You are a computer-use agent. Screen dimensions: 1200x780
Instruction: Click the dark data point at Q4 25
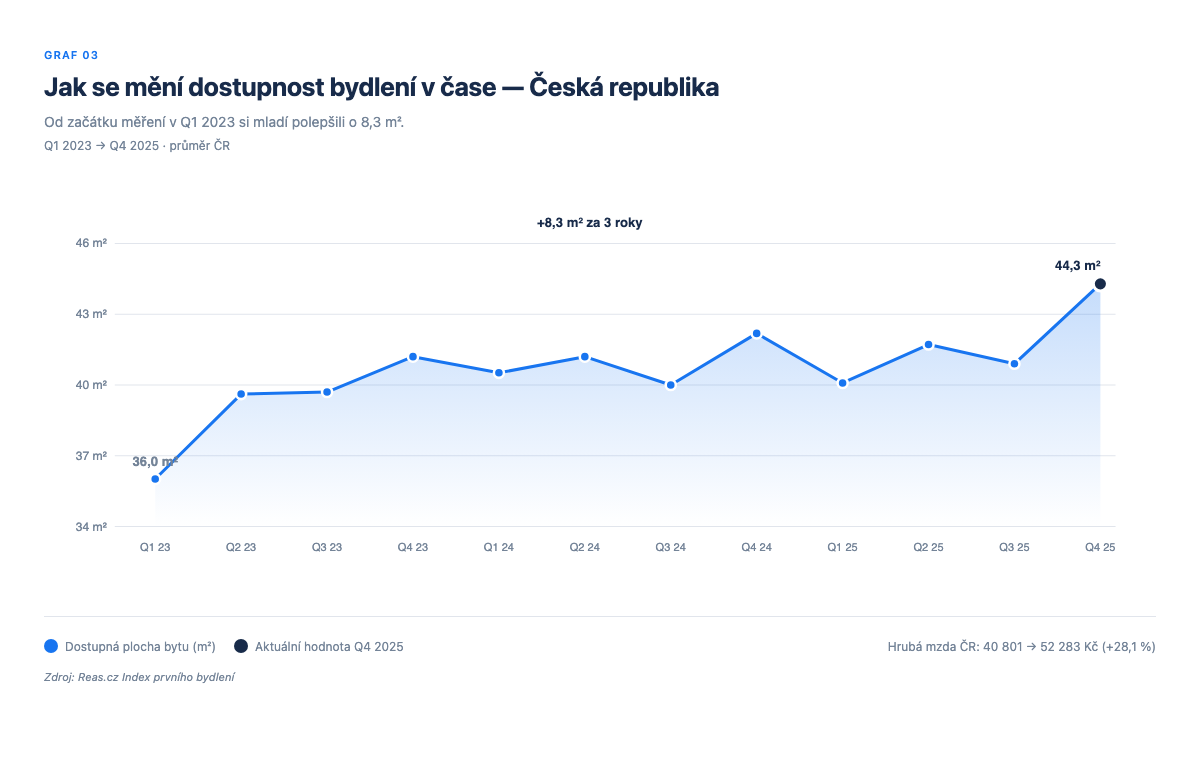coord(1098,284)
